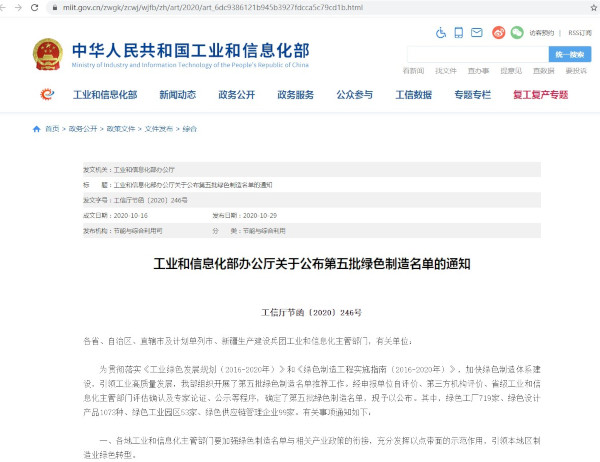Screen dimensions: 600x462
Task: Click the browser forward arrow
Action: coord(18,7)
